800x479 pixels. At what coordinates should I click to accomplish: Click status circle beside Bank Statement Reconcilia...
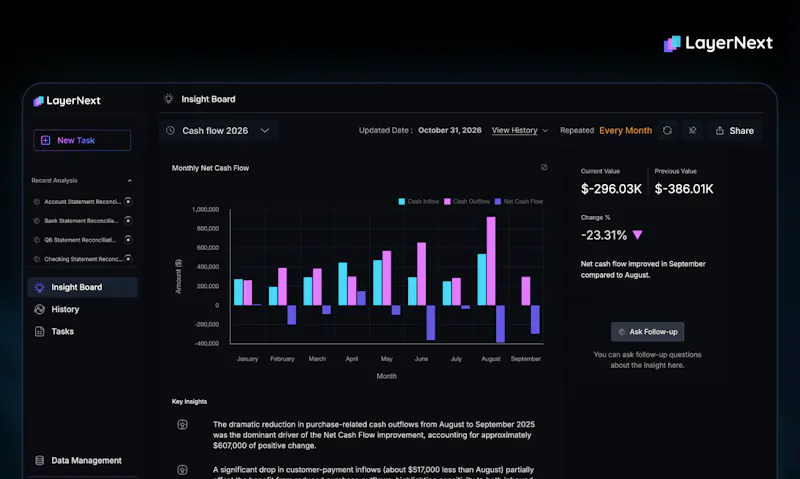(x=128, y=220)
